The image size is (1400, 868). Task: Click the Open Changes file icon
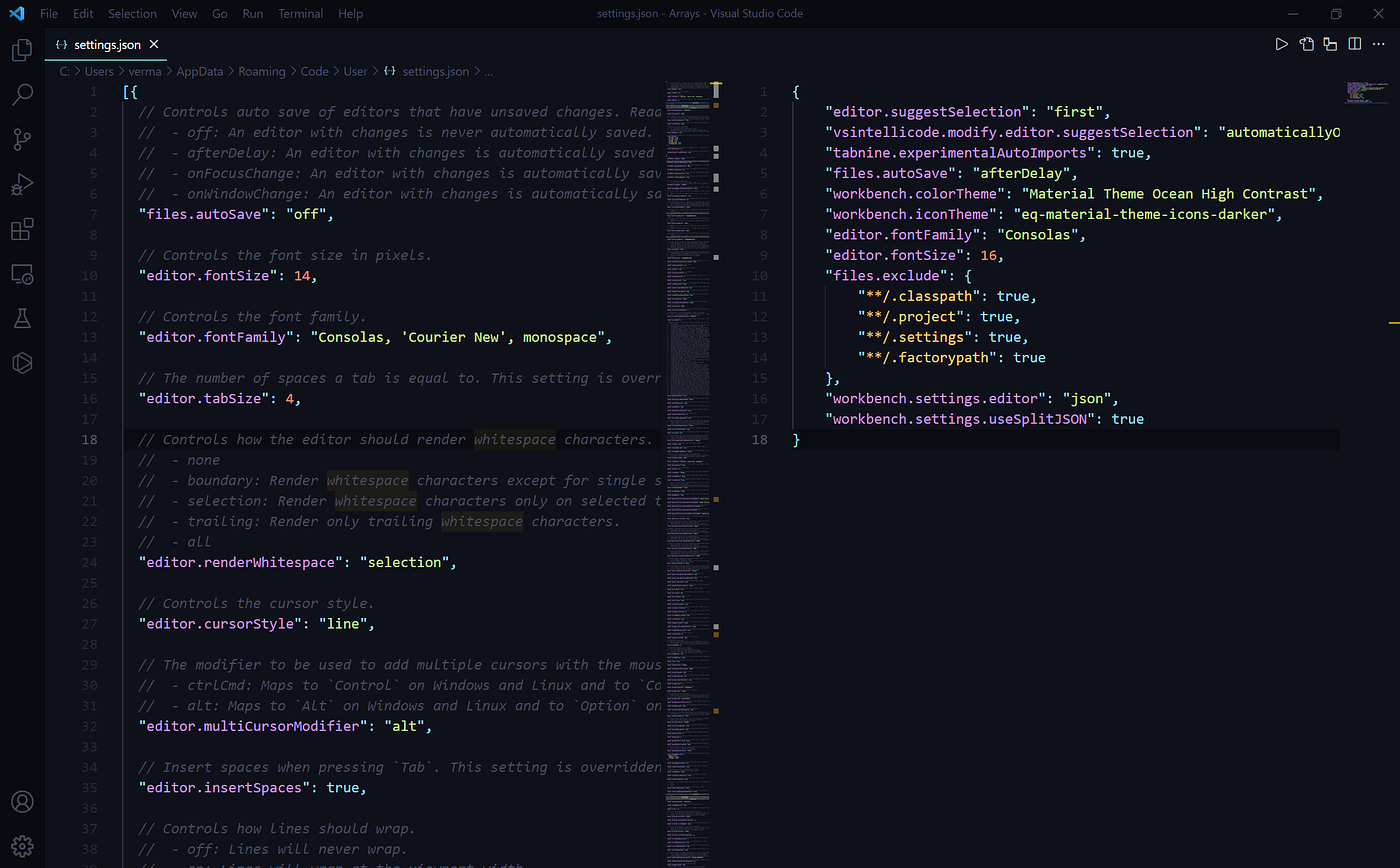tap(1306, 44)
